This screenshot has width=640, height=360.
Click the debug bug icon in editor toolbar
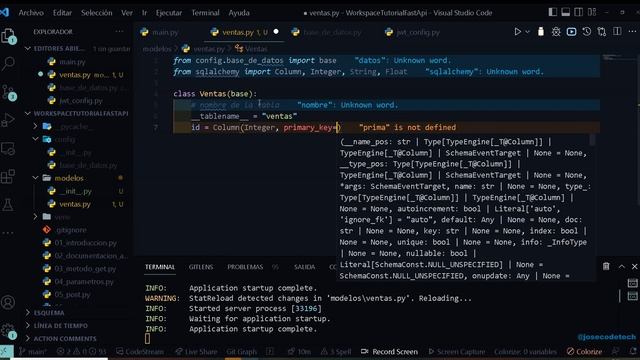[x=556, y=32]
